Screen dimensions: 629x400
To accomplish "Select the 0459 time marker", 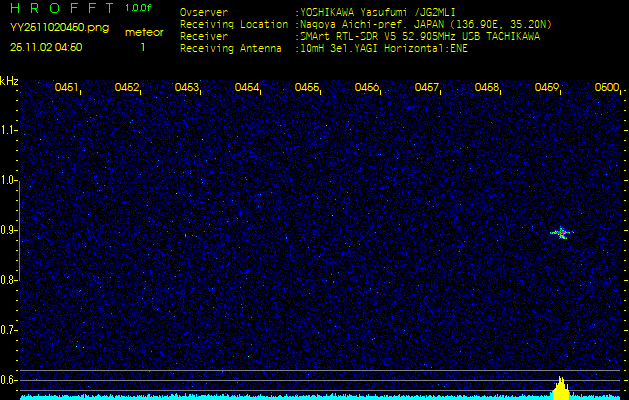I will point(547,88).
